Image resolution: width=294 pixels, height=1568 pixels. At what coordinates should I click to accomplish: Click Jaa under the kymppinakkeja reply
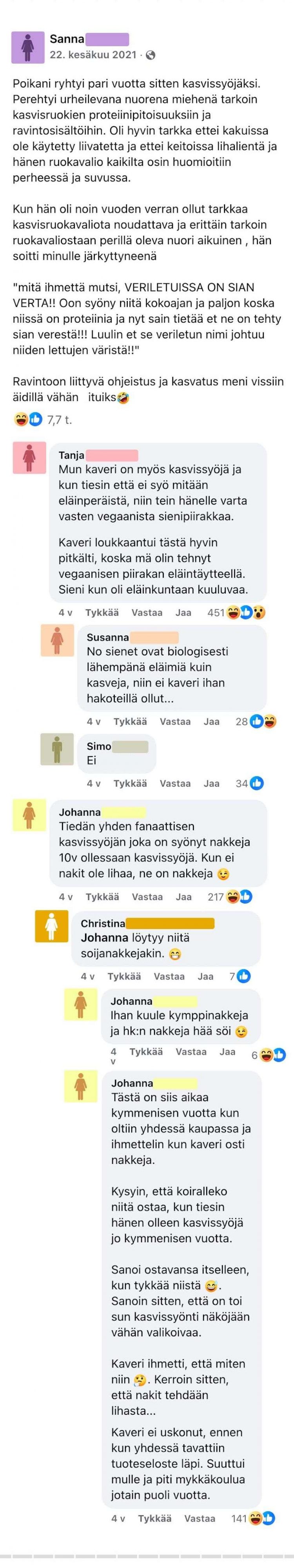pyautogui.click(x=227, y=1051)
